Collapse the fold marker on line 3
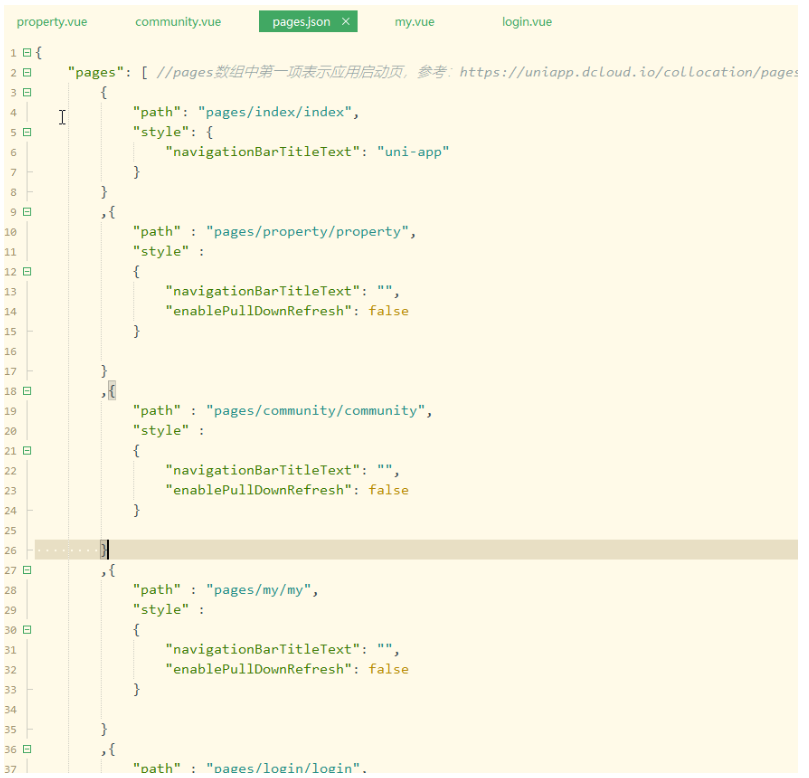The width and height of the screenshot is (809, 778). click(27, 92)
